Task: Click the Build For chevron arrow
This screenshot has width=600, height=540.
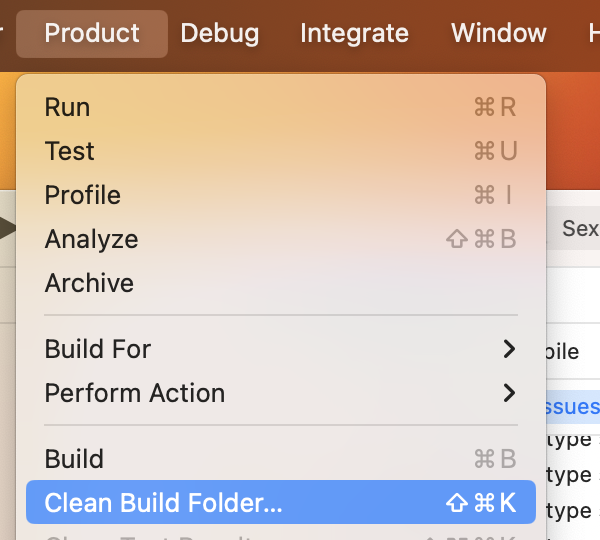Action: (x=509, y=349)
